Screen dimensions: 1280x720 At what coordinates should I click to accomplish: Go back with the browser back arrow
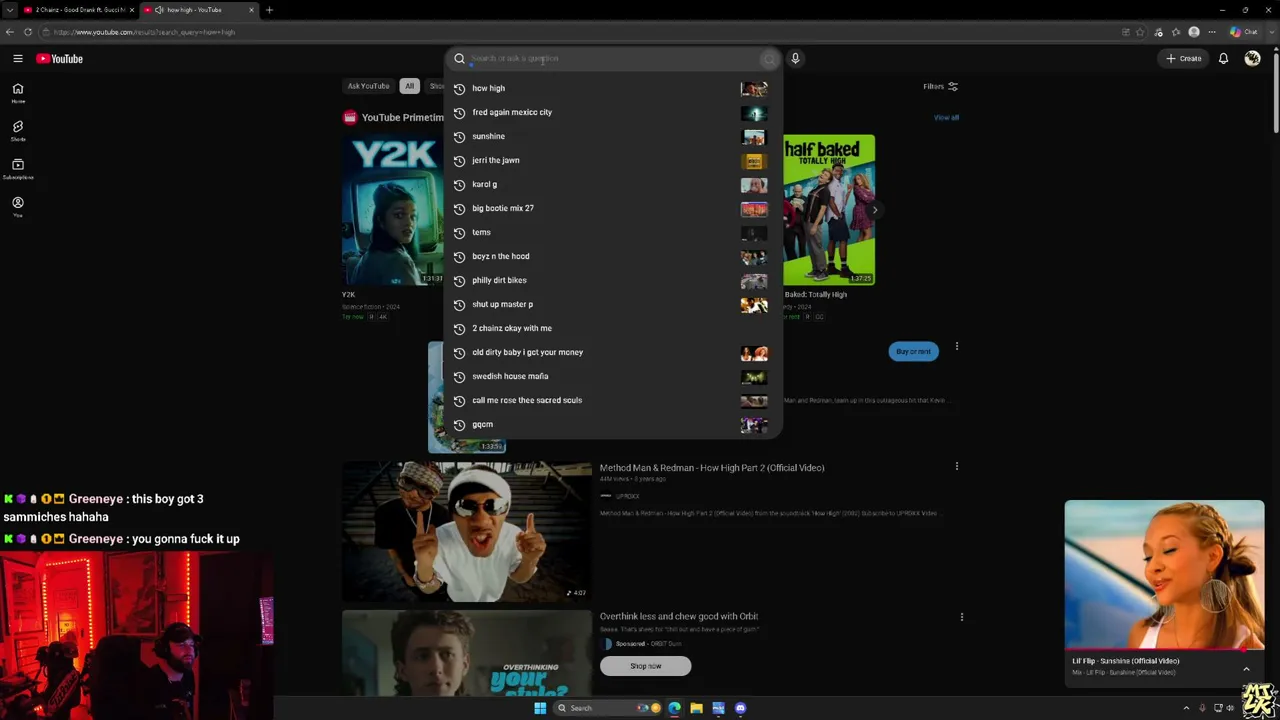coord(10,32)
